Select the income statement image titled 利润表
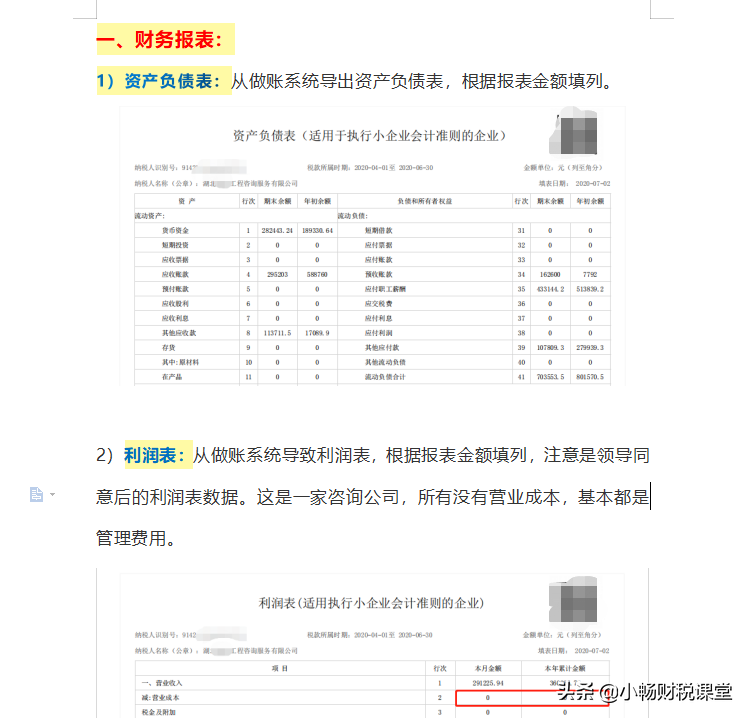The width and height of the screenshot is (749, 718). (x=372, y=645)
